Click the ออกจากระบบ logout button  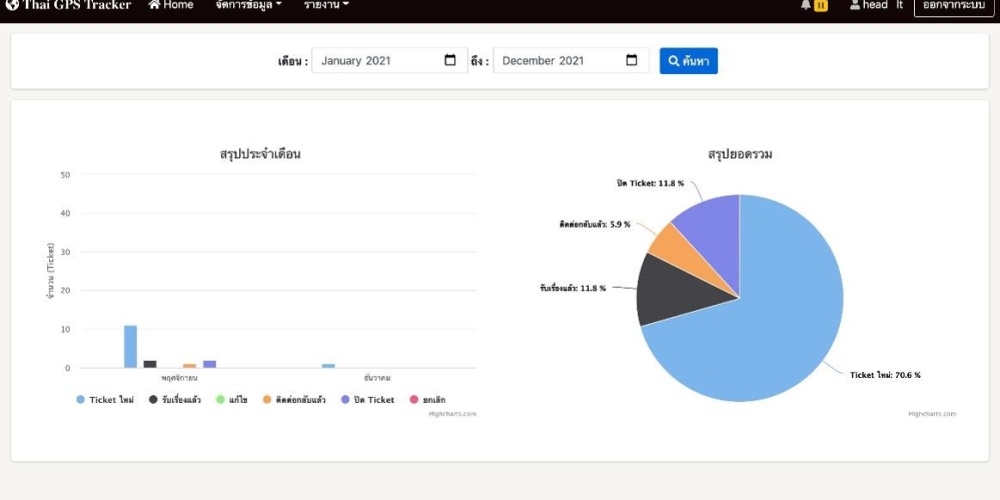point(953,6)
